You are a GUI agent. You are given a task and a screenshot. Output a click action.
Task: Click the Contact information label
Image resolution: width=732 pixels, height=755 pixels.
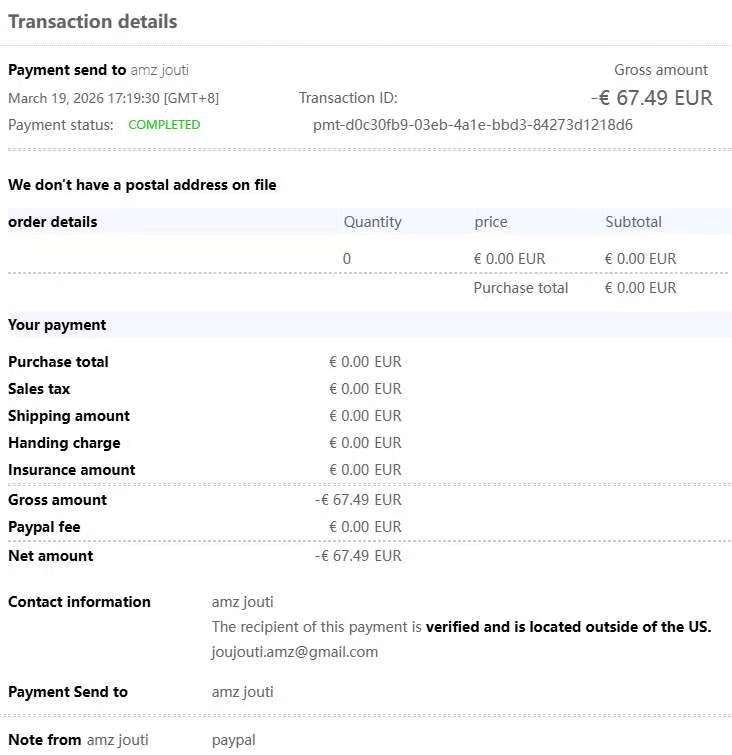point(79,602)
